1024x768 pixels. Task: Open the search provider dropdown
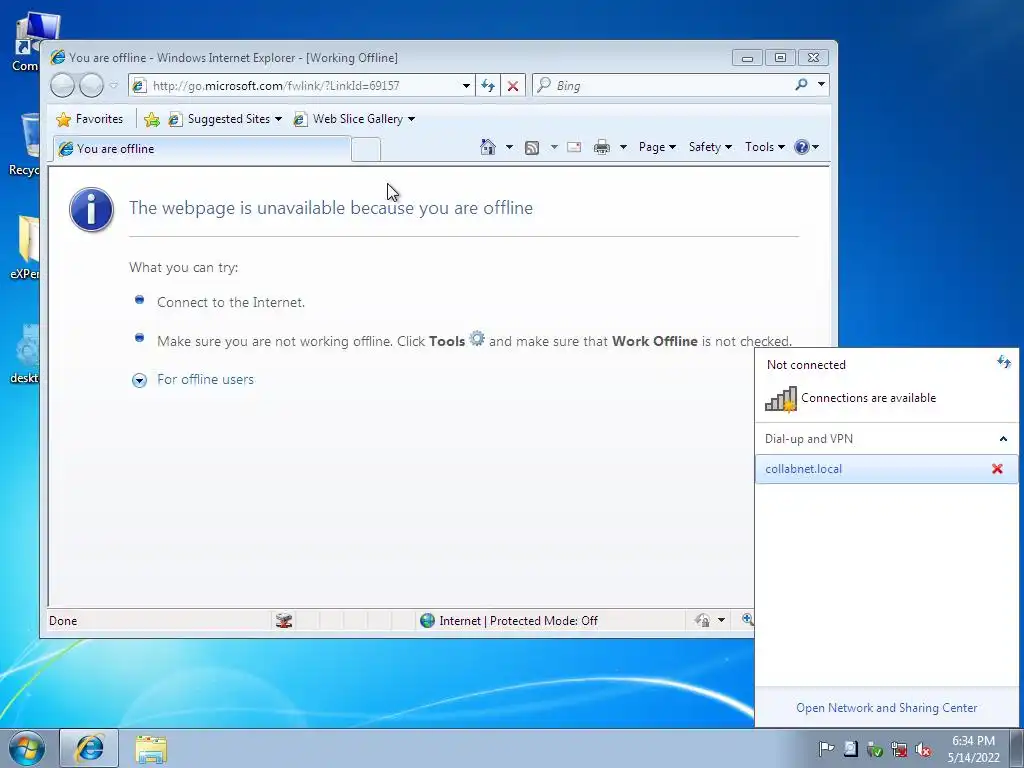(821, 84)
